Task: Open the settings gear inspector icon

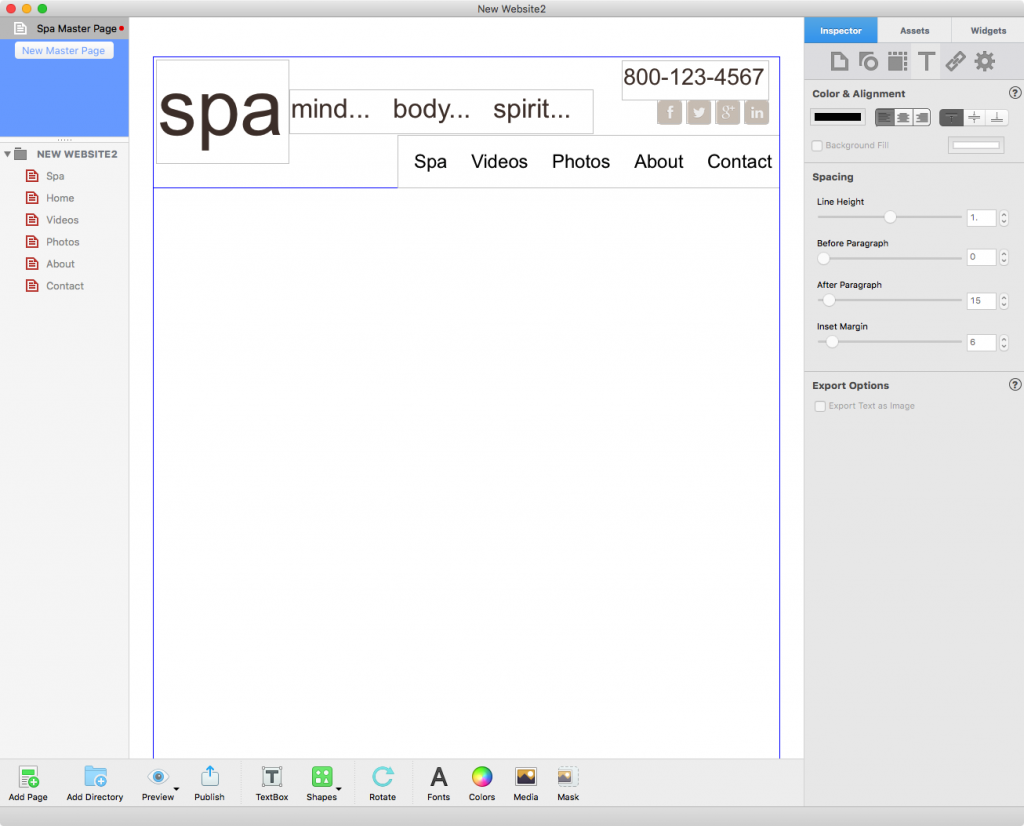Action: coord(985,61)
